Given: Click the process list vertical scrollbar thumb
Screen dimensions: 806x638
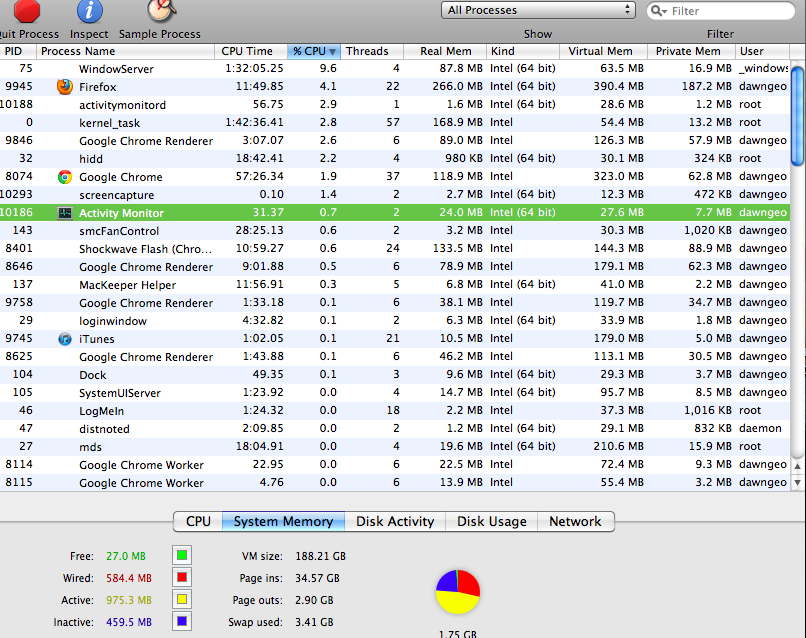Looking at the screenshot, I should click(797, 116).
